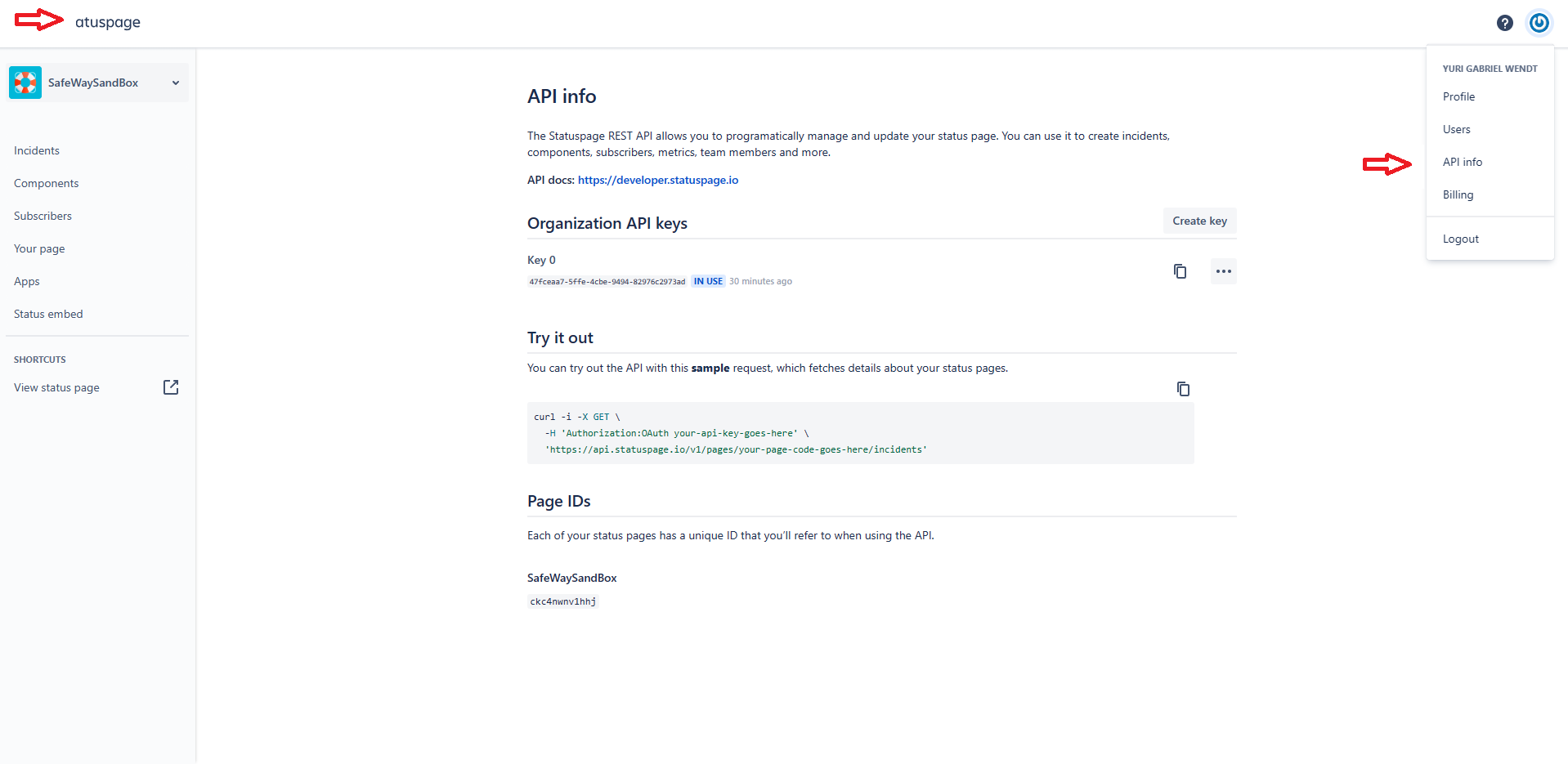Click the Try it out heading

(x=560, y=337)
